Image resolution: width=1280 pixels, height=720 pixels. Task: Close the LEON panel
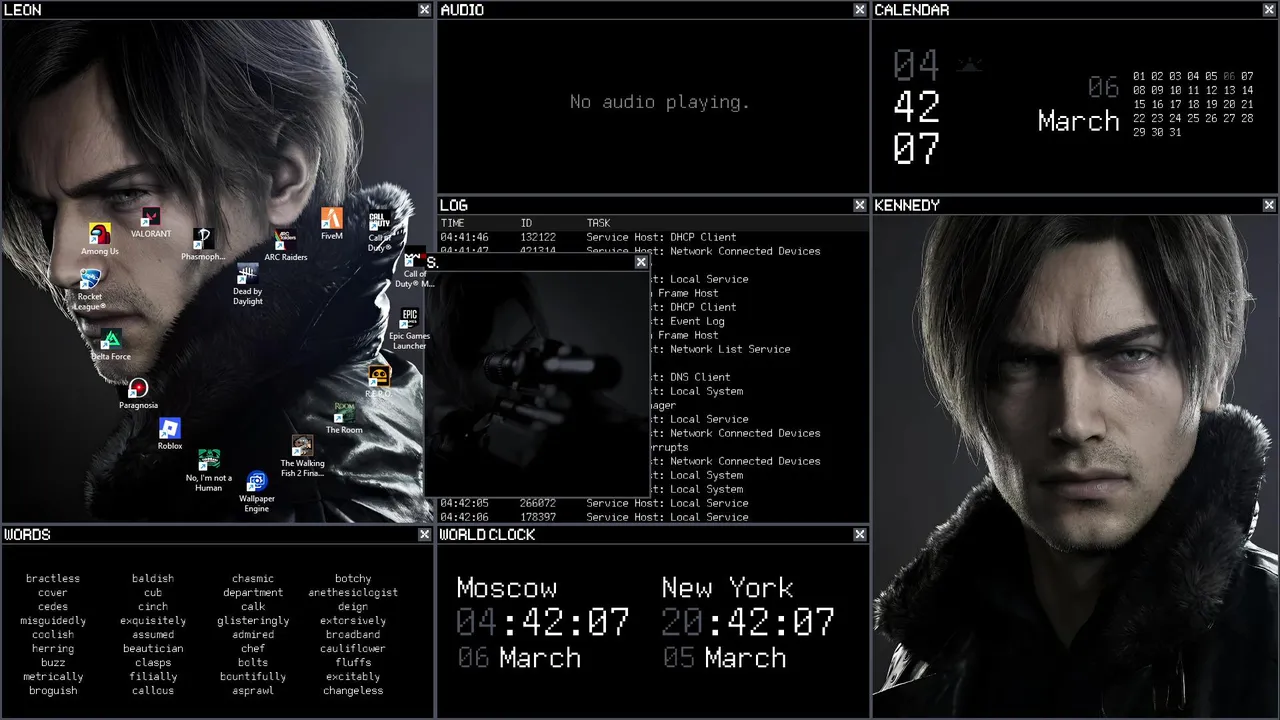[425, 10]
